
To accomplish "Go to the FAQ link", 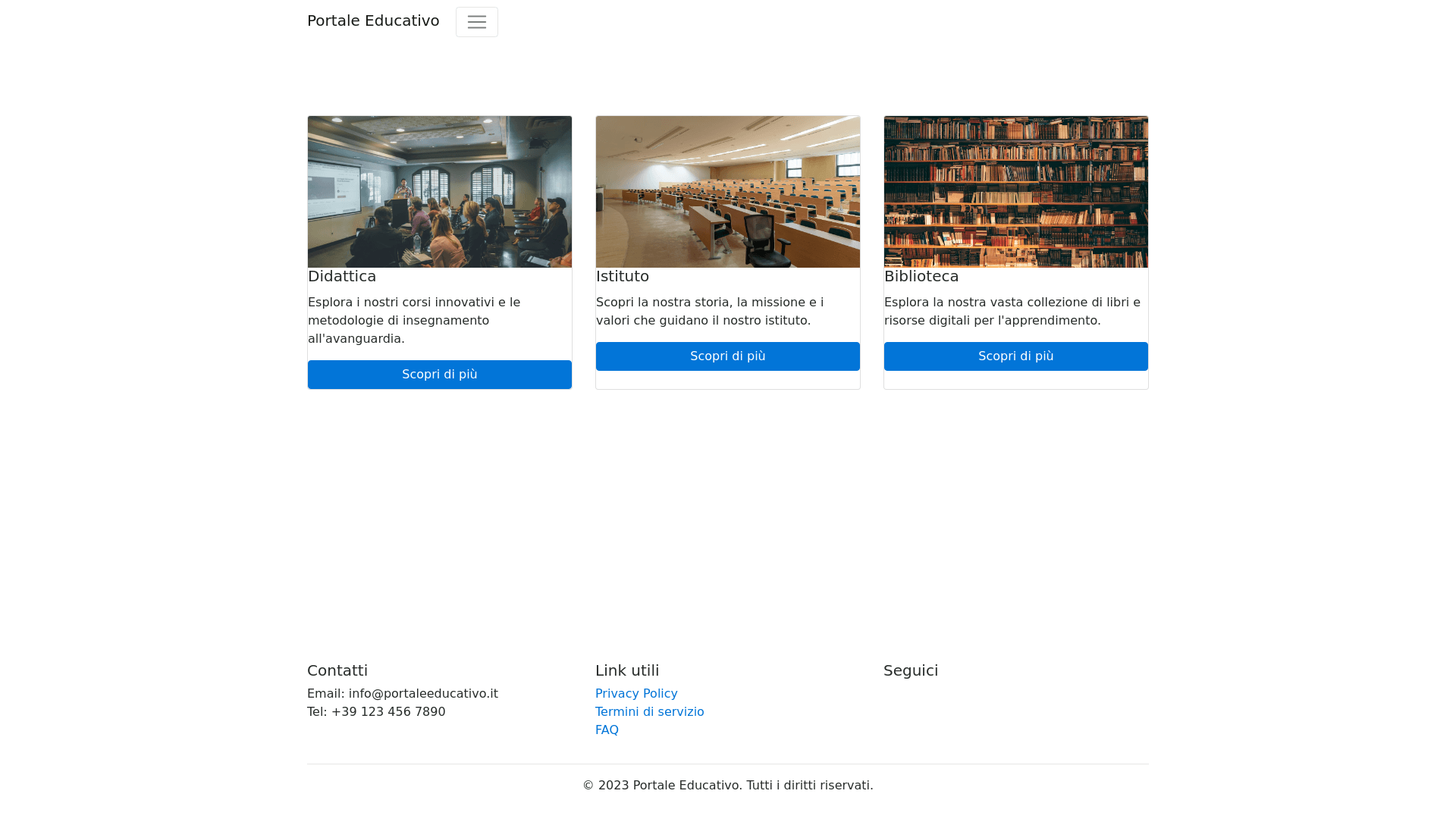I will (x=607, y=730).
